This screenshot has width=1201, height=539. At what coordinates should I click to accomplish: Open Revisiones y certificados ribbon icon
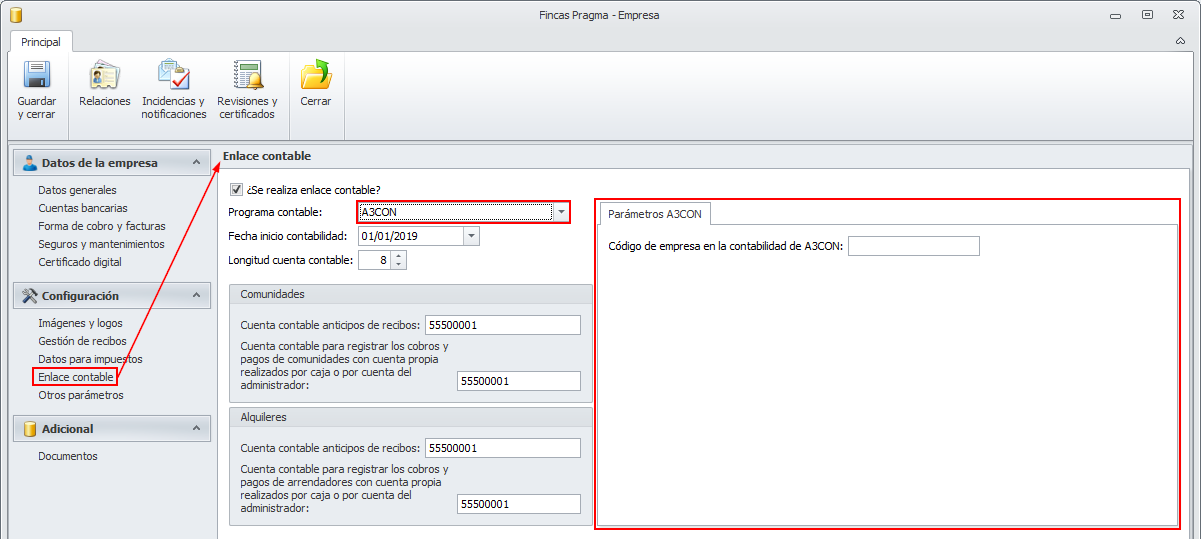[247, 75]
